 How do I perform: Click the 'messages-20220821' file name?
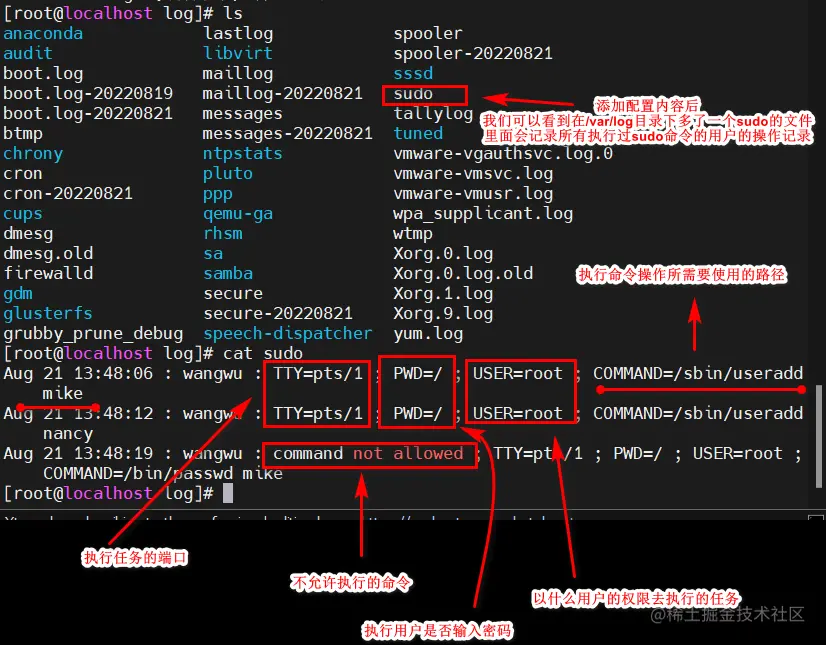(x=288, y=133)
